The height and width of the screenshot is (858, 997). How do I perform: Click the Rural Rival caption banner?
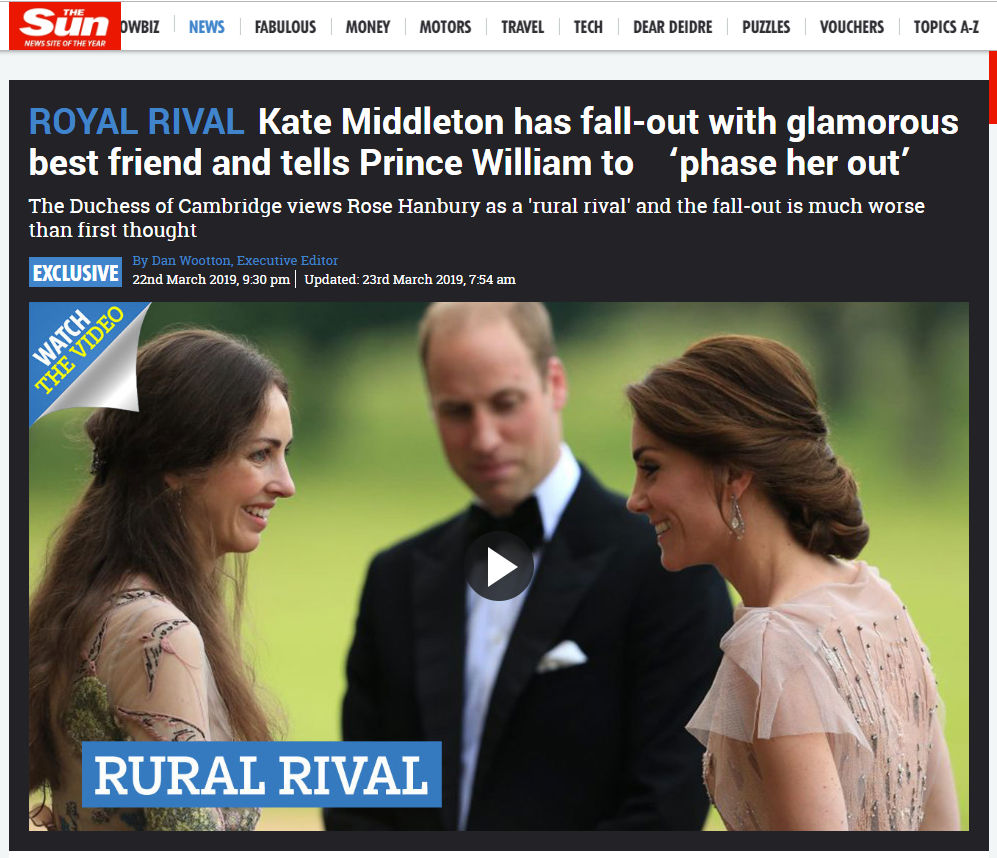262,775
